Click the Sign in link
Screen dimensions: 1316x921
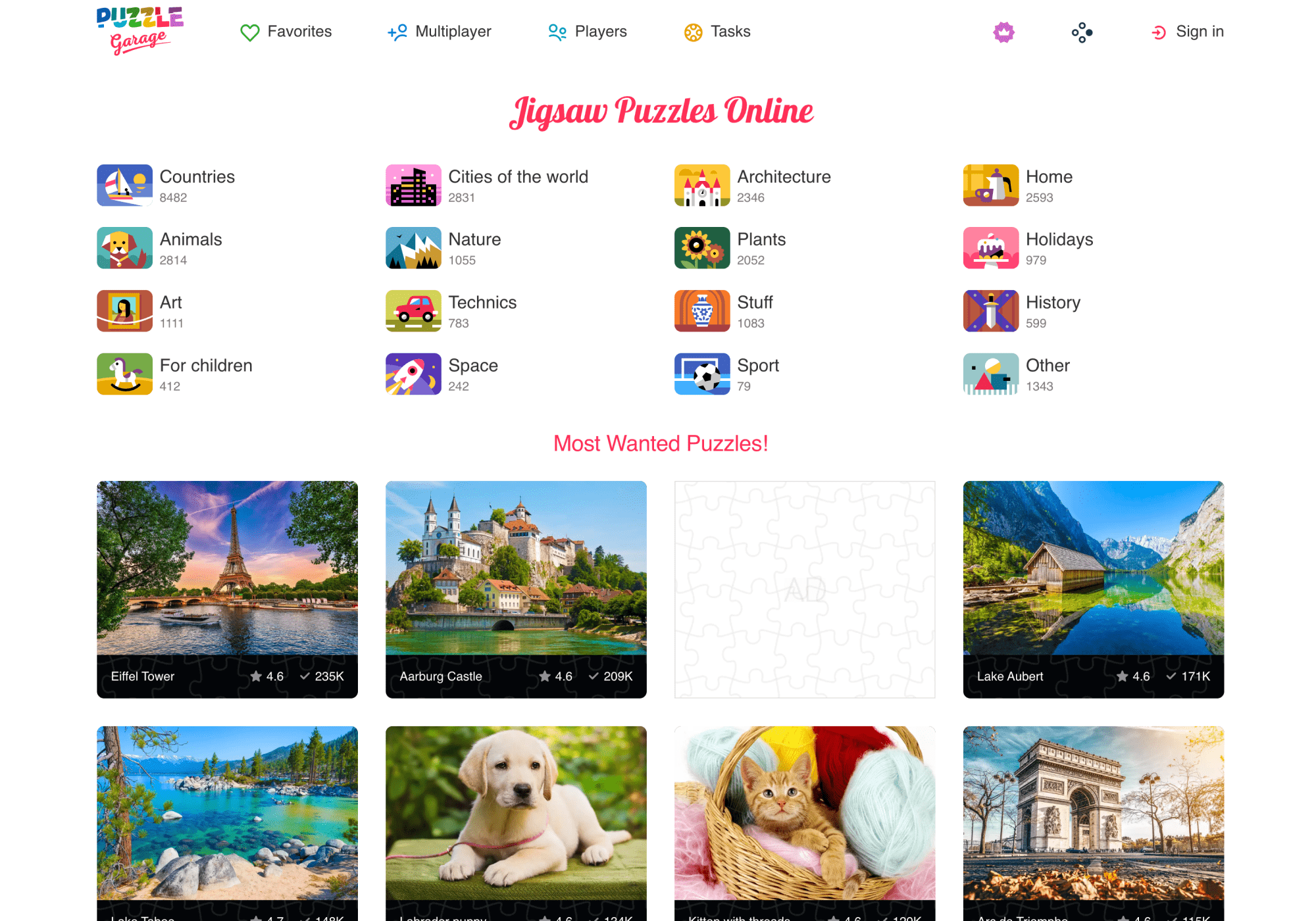click(1188, 32)
